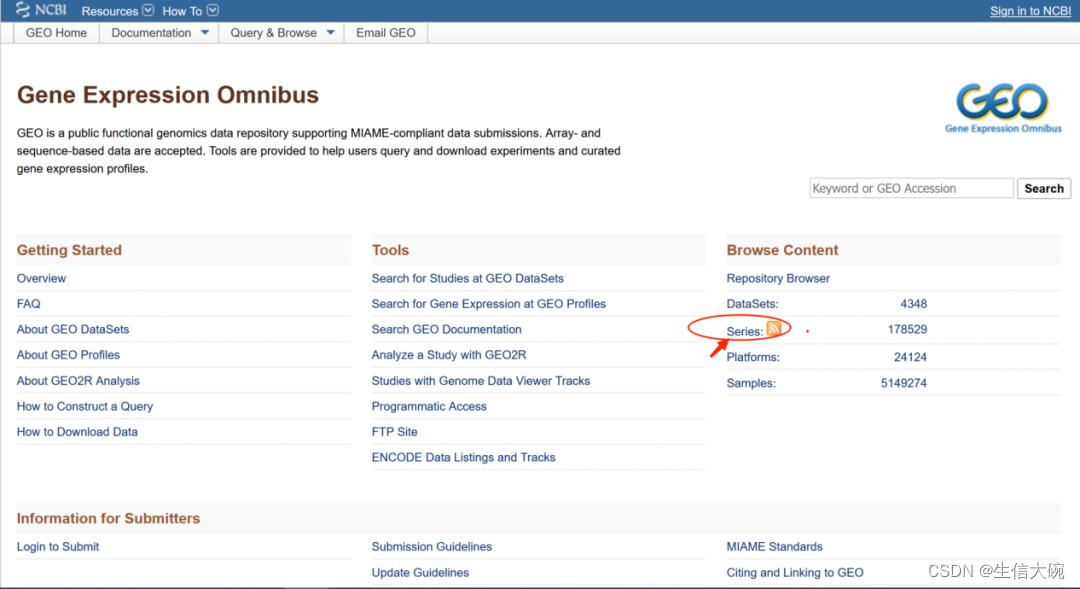Open Citing and Linking to GEO
Image resolution: width=1080 pixels, height=589 pixels.
tap(795, 572)
